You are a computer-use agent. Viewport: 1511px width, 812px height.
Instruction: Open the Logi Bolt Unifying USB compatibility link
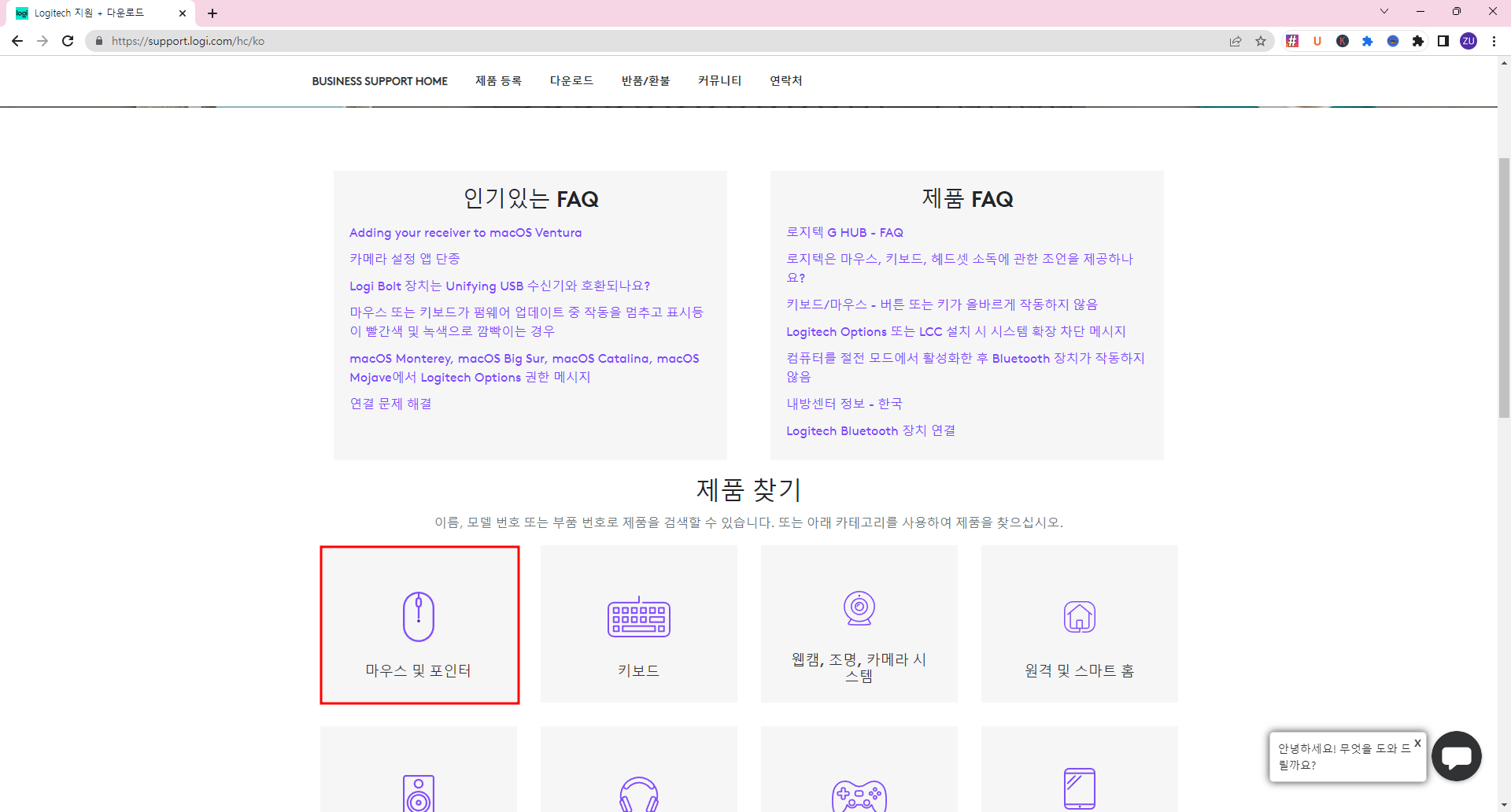500,286
